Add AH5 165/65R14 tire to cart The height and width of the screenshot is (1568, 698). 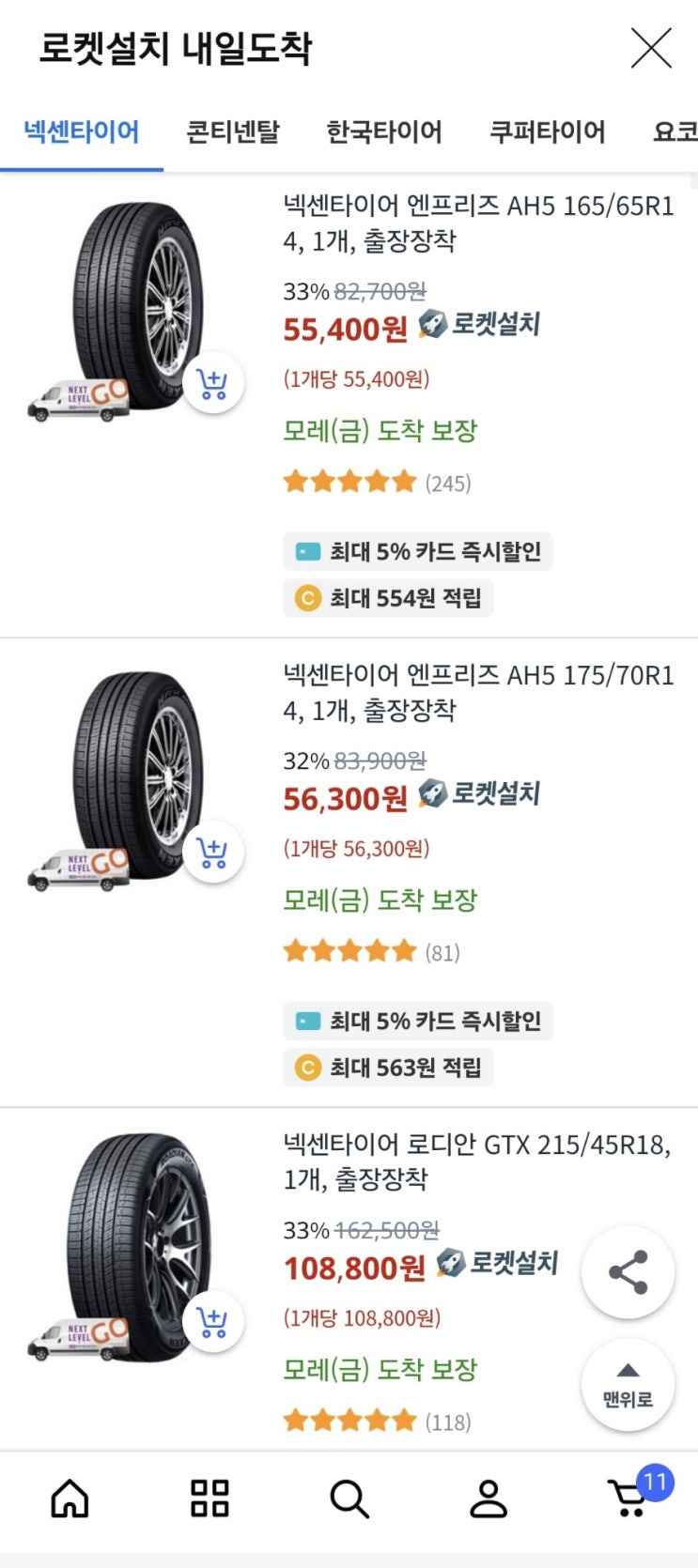coord(213,383)
